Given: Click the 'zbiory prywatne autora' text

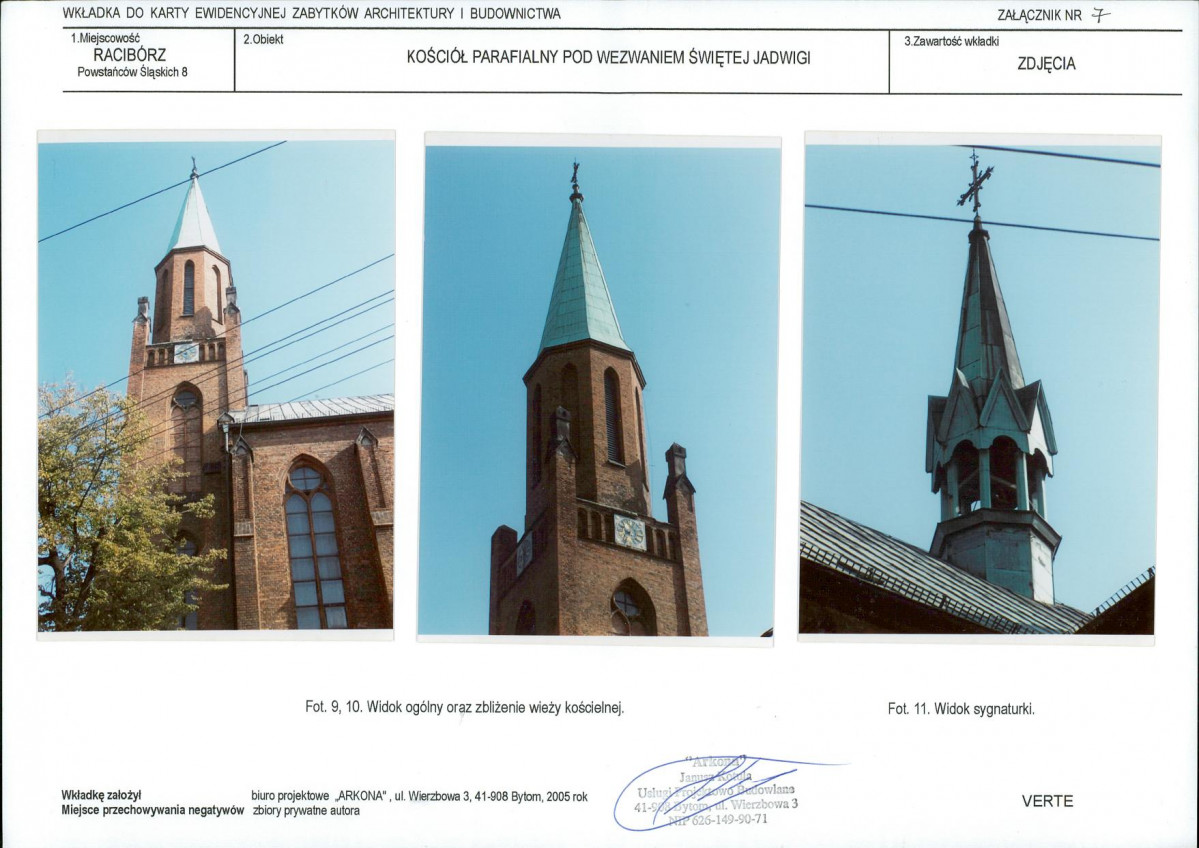Looking at the screenshot, I should (x=306, y=811).
